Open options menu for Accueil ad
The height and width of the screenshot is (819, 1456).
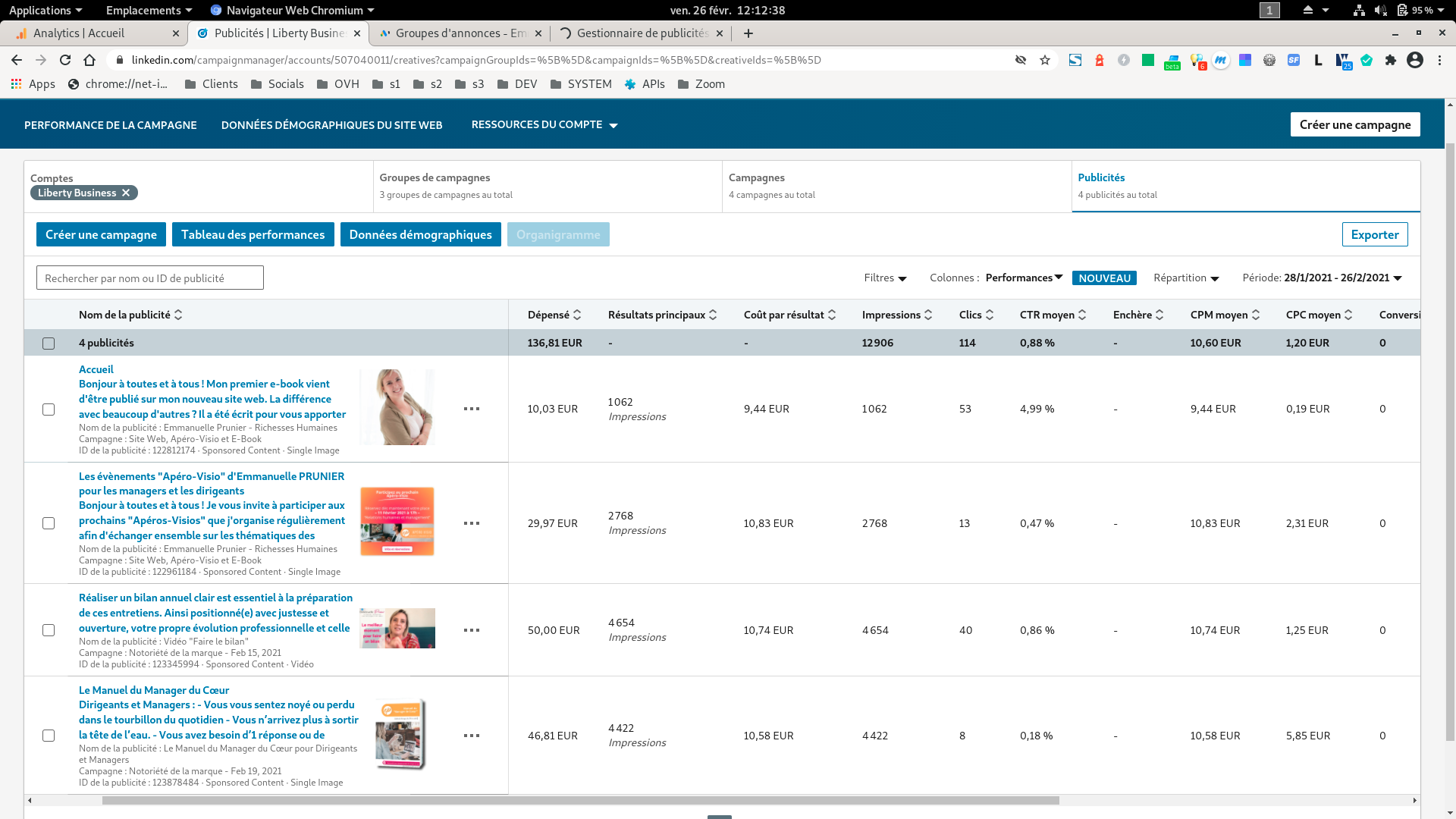tap(472, 409)
